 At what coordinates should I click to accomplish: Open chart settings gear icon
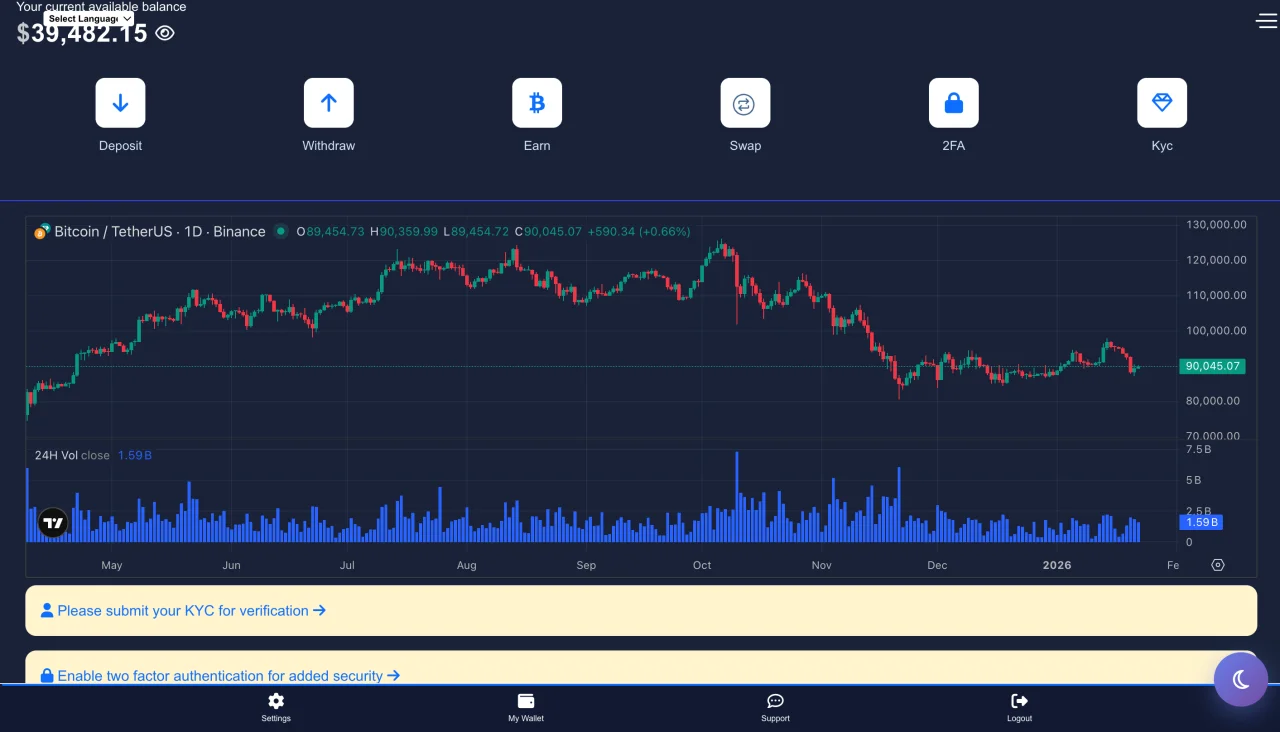pyautogui.click(x=1217, y=565)
